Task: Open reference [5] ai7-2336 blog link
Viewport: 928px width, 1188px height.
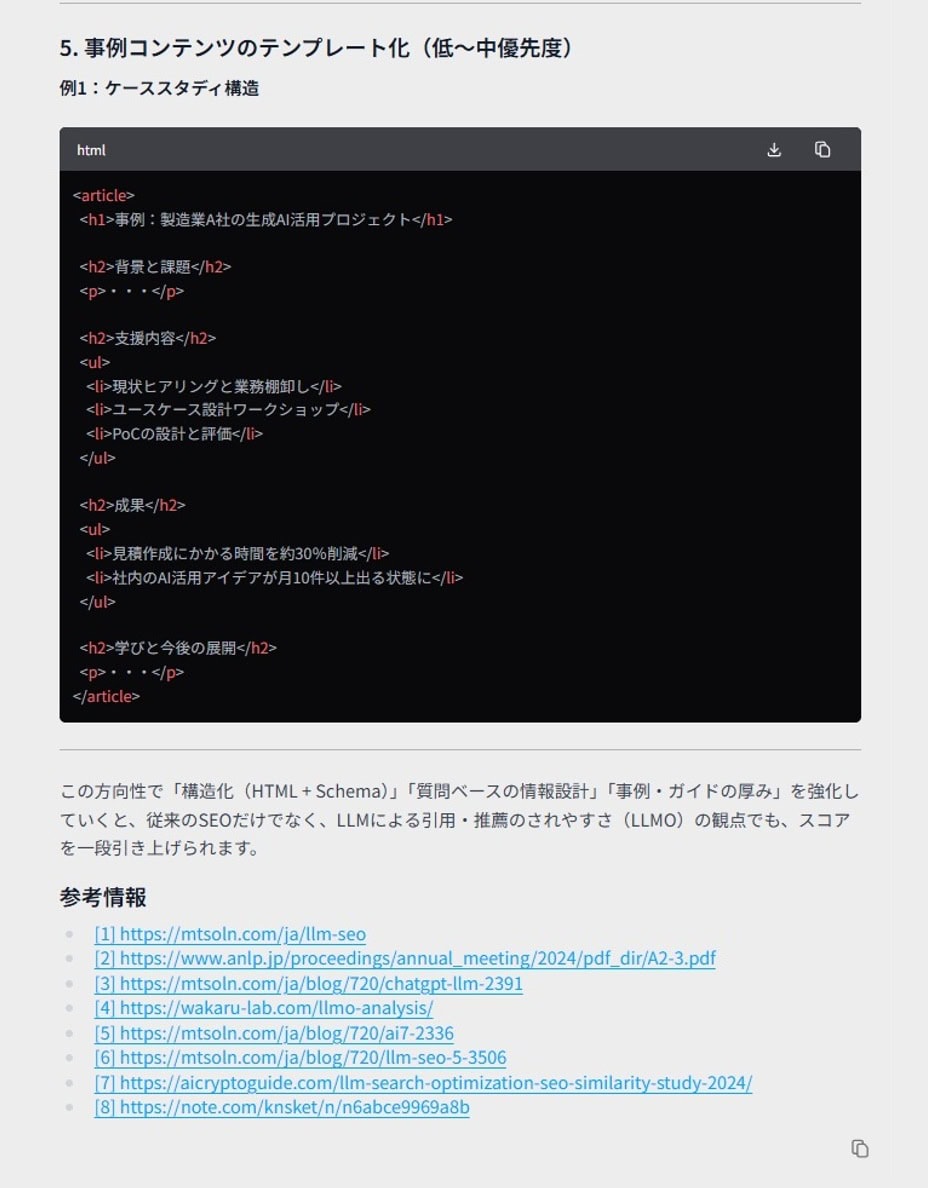Action: 274,1033
